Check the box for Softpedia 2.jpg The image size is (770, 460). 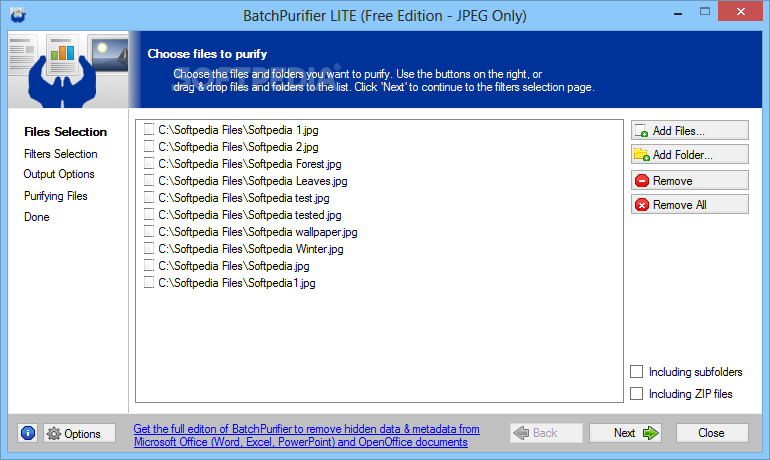pos(149,146)
